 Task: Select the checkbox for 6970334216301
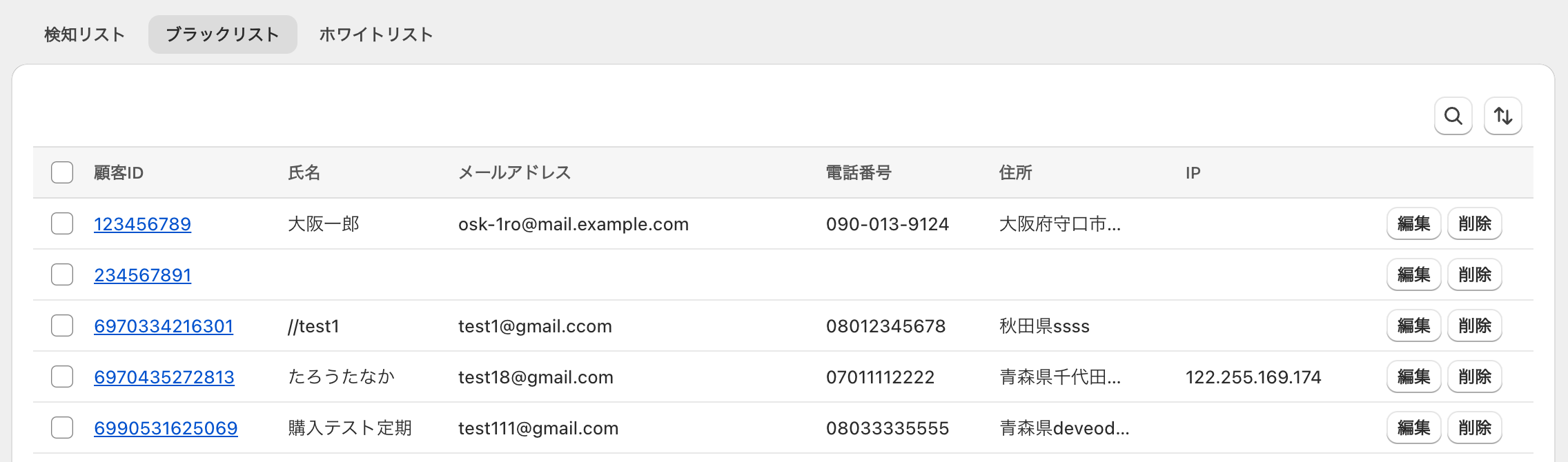[x=62, y=325]
